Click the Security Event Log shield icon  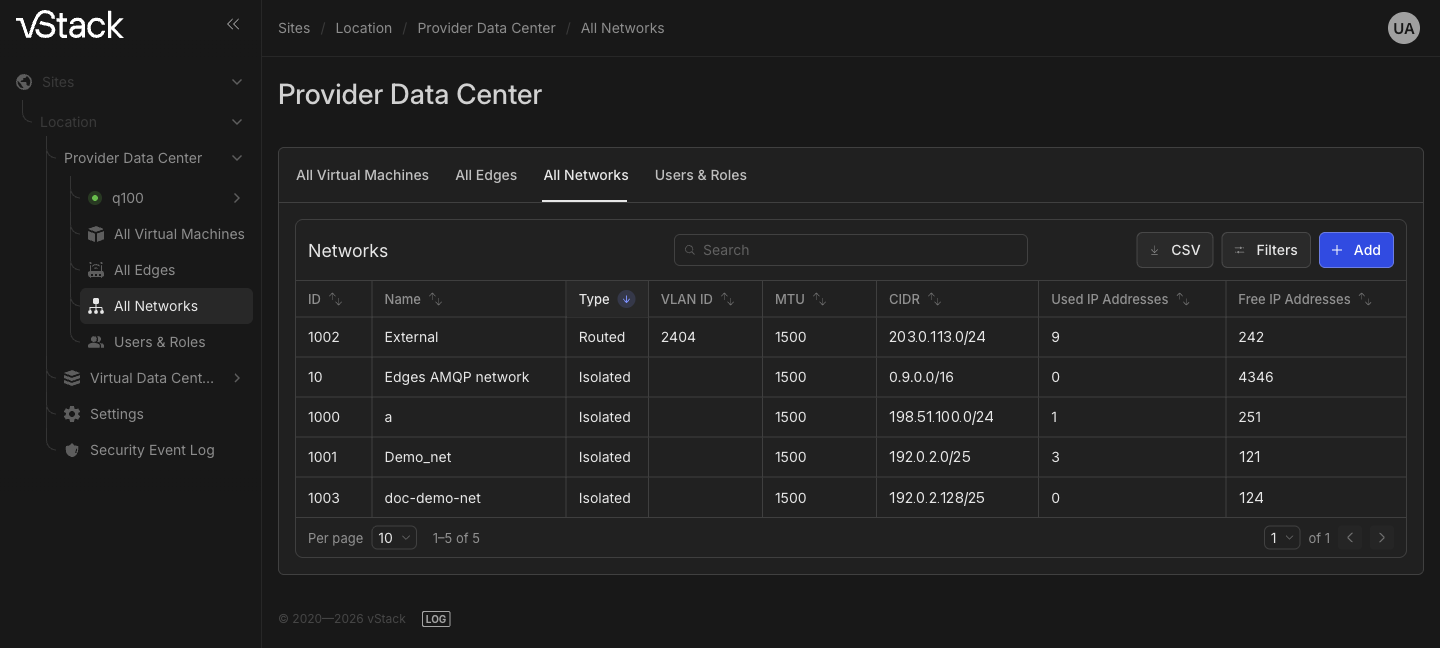[72, 450]
